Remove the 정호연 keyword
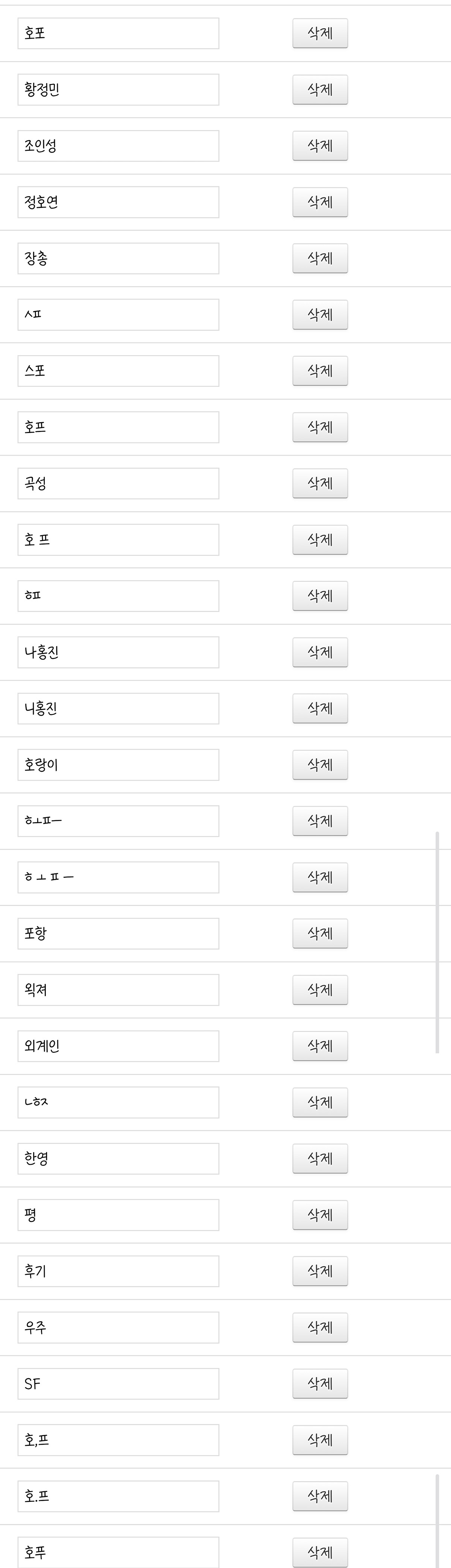This screenshot has height=1568, width=451. (320, 202)
